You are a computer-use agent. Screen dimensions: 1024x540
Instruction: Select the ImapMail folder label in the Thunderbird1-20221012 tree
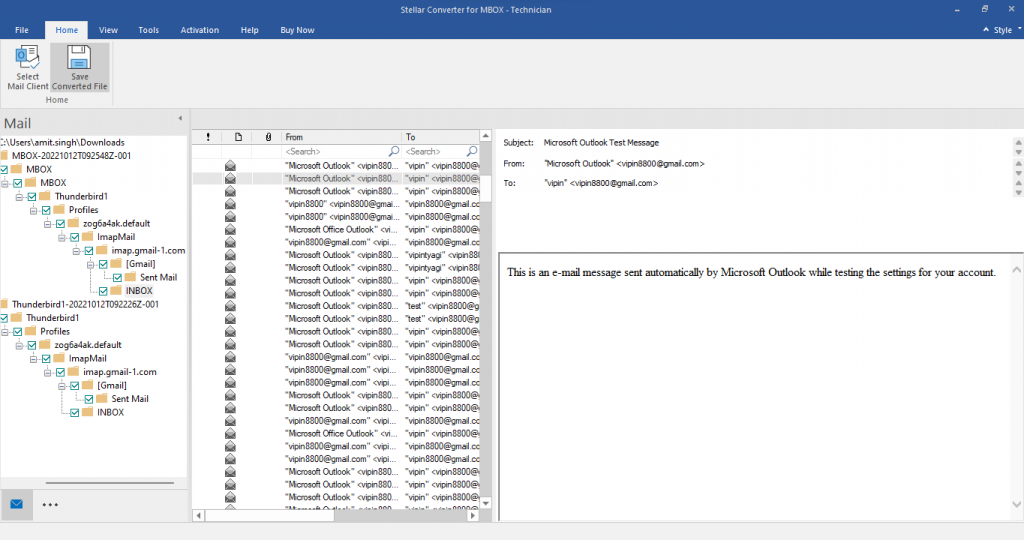click(x=88, y=358)
